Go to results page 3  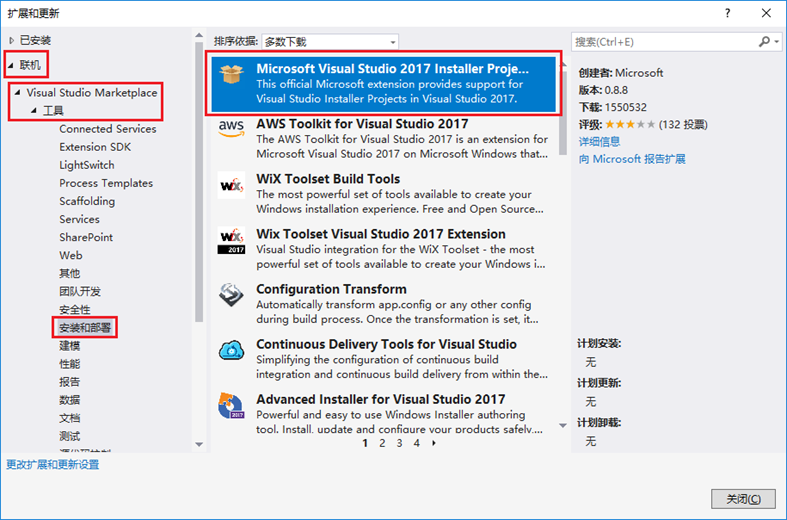click(x=399, y=443)
